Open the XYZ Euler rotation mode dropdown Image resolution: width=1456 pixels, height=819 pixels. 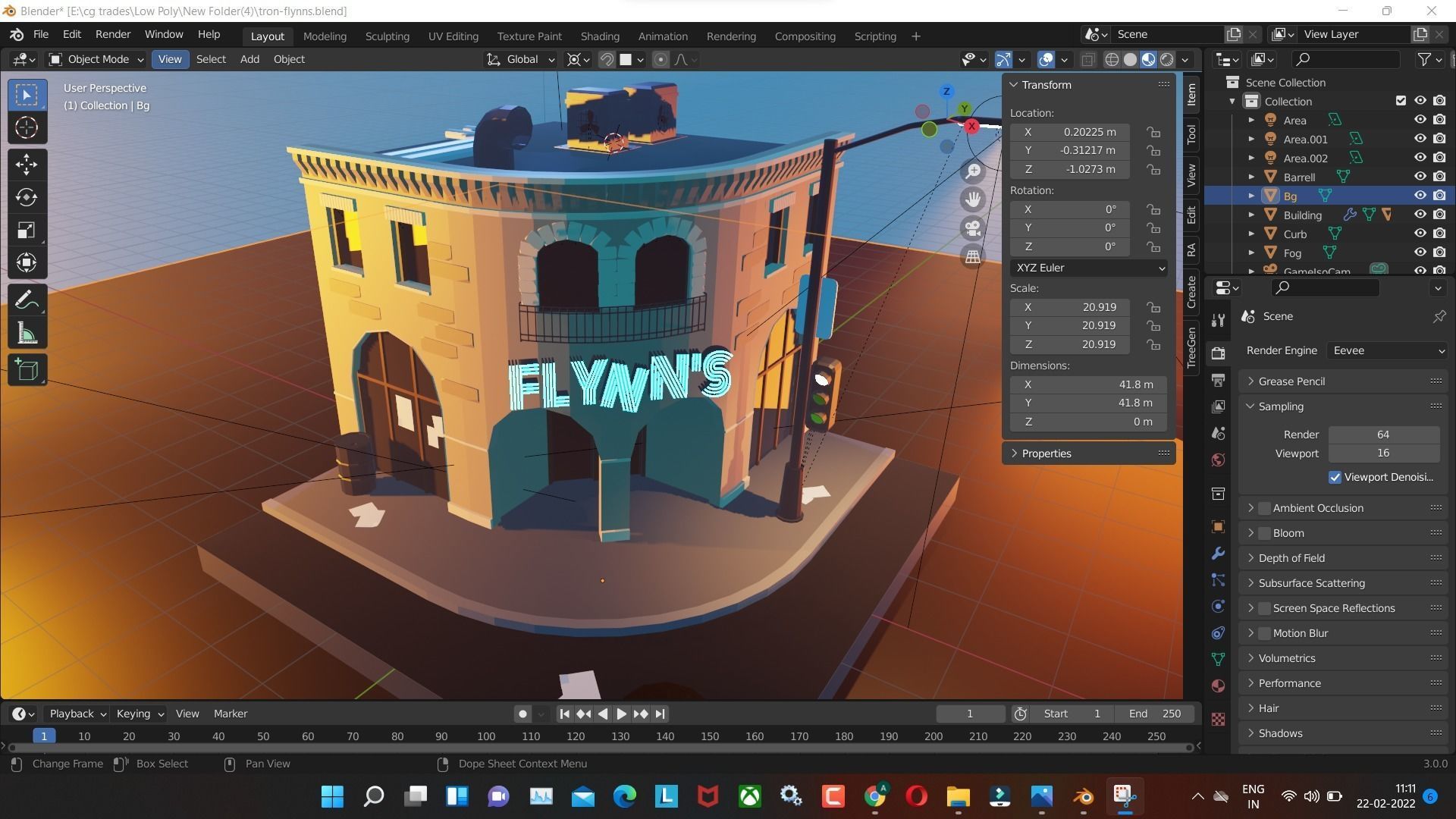(x=1088, y=268)
